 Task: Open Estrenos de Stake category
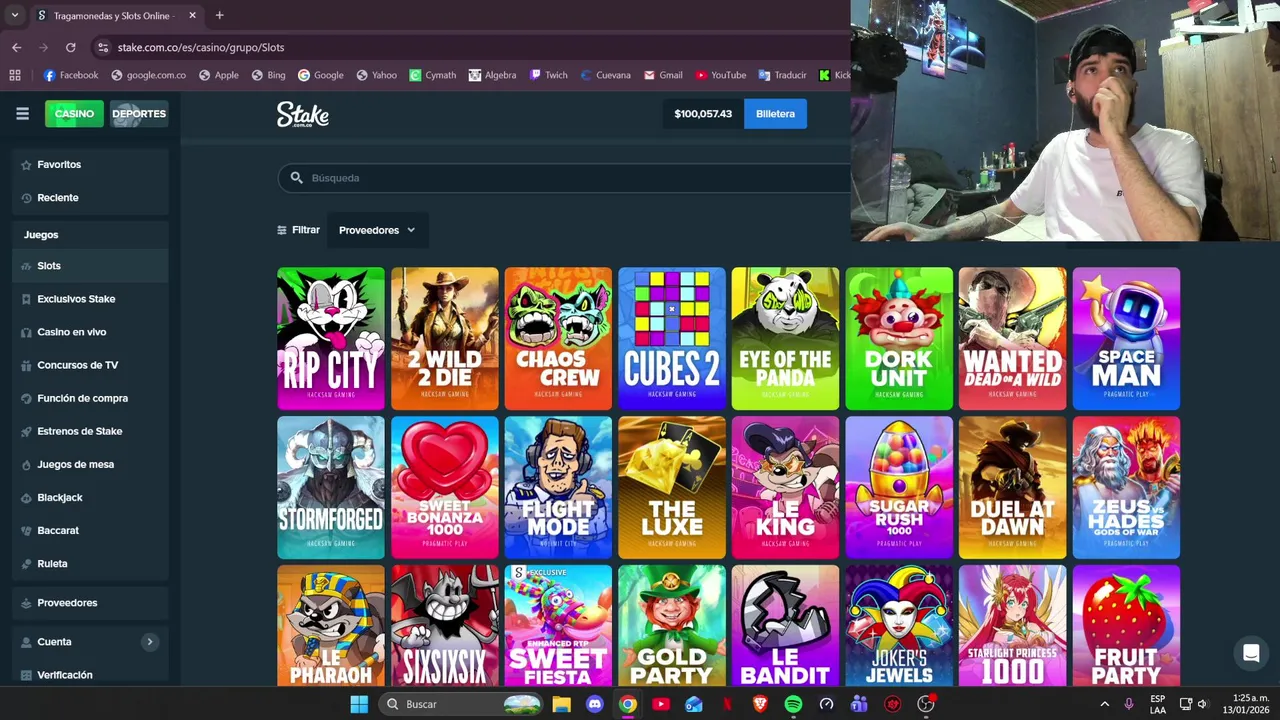[90, 431]
